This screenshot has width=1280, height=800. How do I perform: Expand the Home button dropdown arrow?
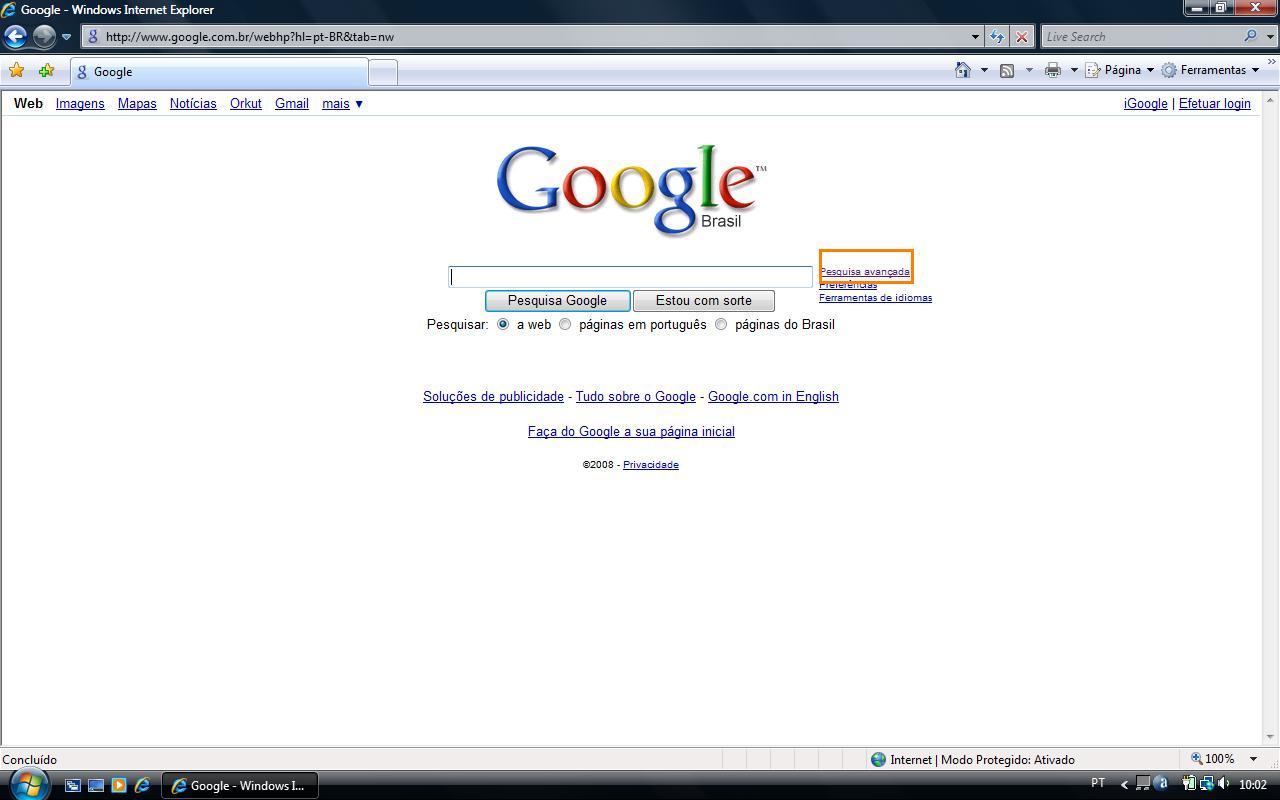coord(984,70)
